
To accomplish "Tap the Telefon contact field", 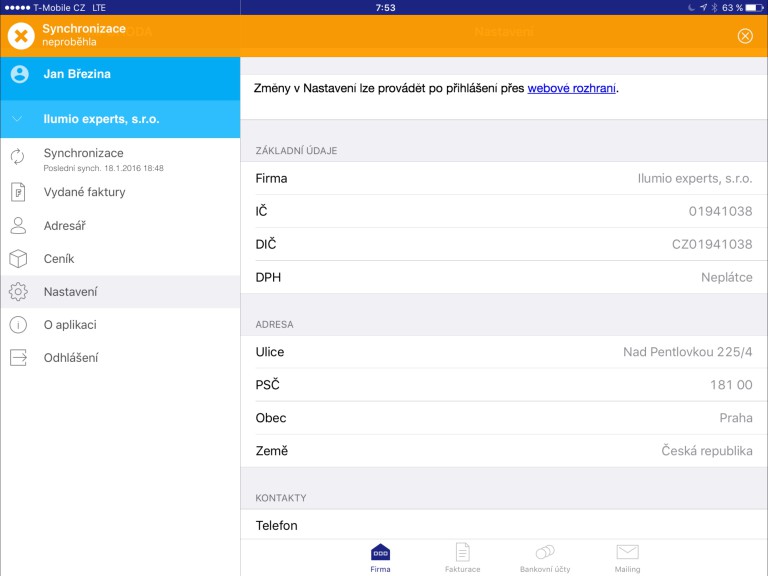I will [504, 526].
